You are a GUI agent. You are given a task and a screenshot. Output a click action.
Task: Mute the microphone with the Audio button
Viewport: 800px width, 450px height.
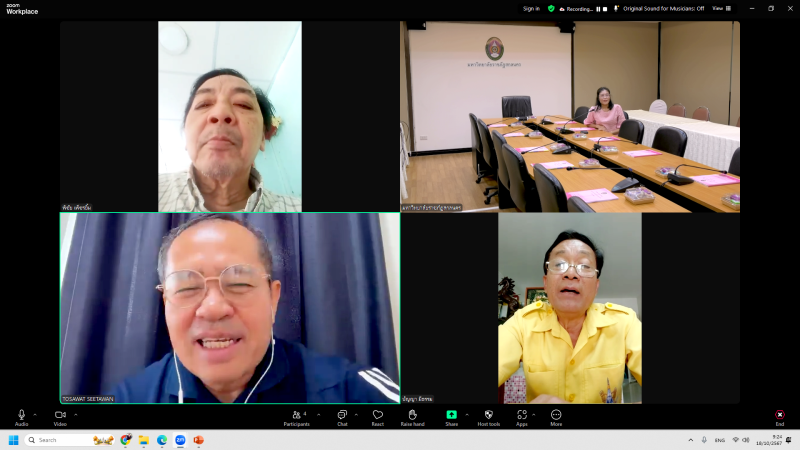point(21,415)
